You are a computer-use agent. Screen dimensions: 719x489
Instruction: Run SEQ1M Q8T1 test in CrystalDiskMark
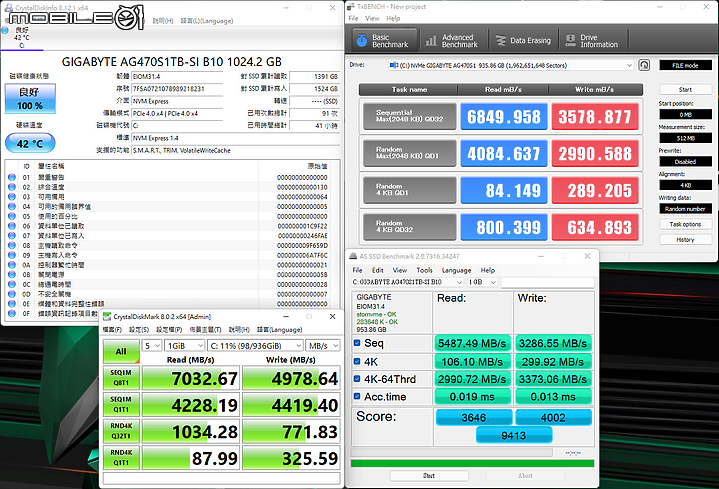pos(121,378)
